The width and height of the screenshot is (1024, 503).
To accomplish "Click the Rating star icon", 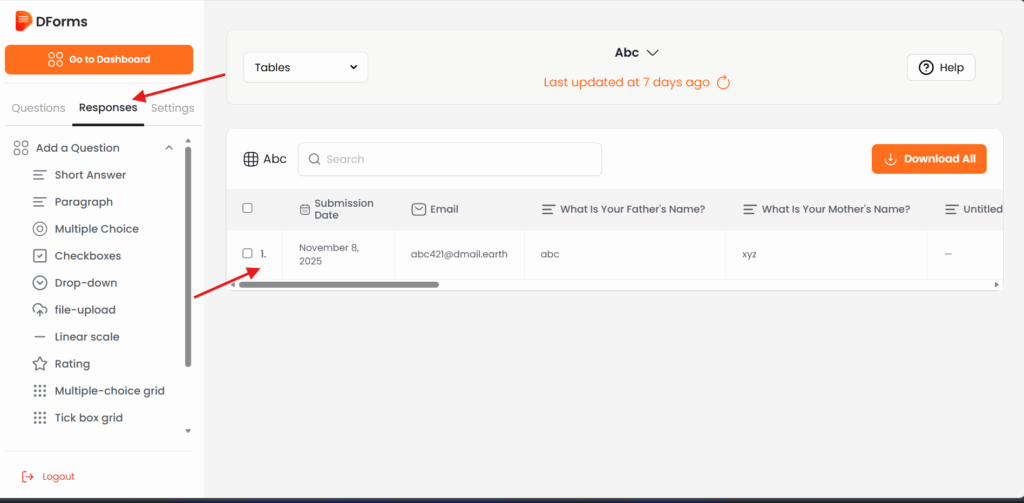I will [x=40, y=364].
